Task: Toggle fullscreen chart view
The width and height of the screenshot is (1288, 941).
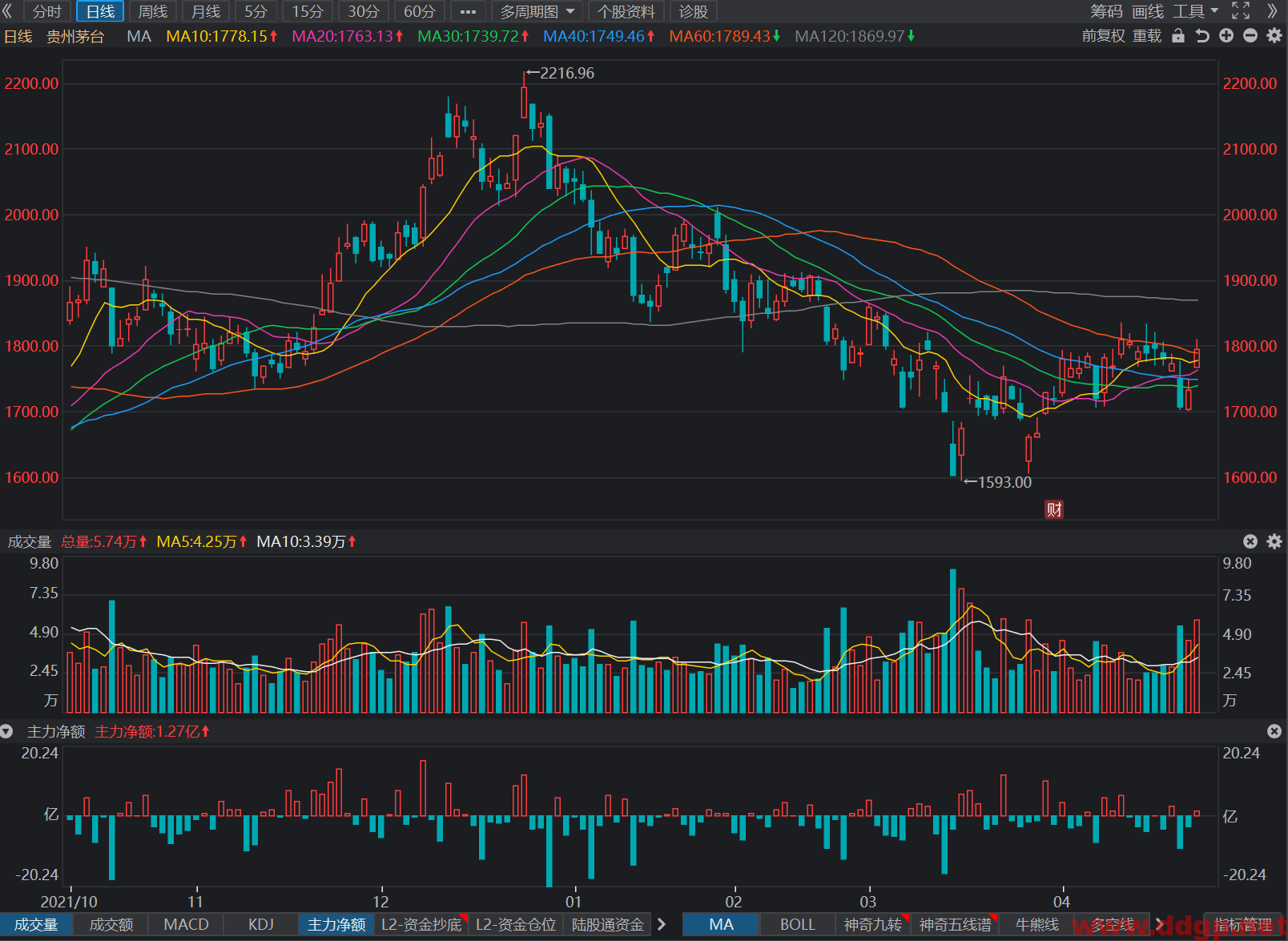Action: [x=1241, y=11]
